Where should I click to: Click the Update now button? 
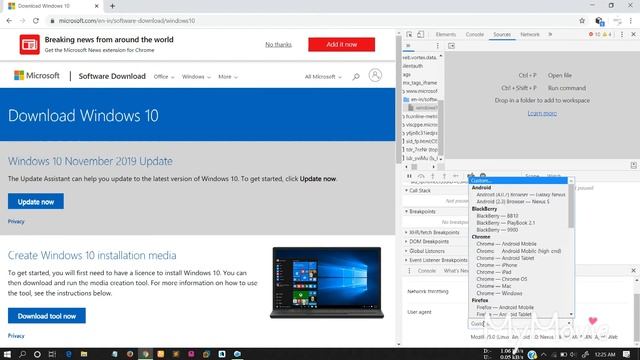click(x=36, y=201)
